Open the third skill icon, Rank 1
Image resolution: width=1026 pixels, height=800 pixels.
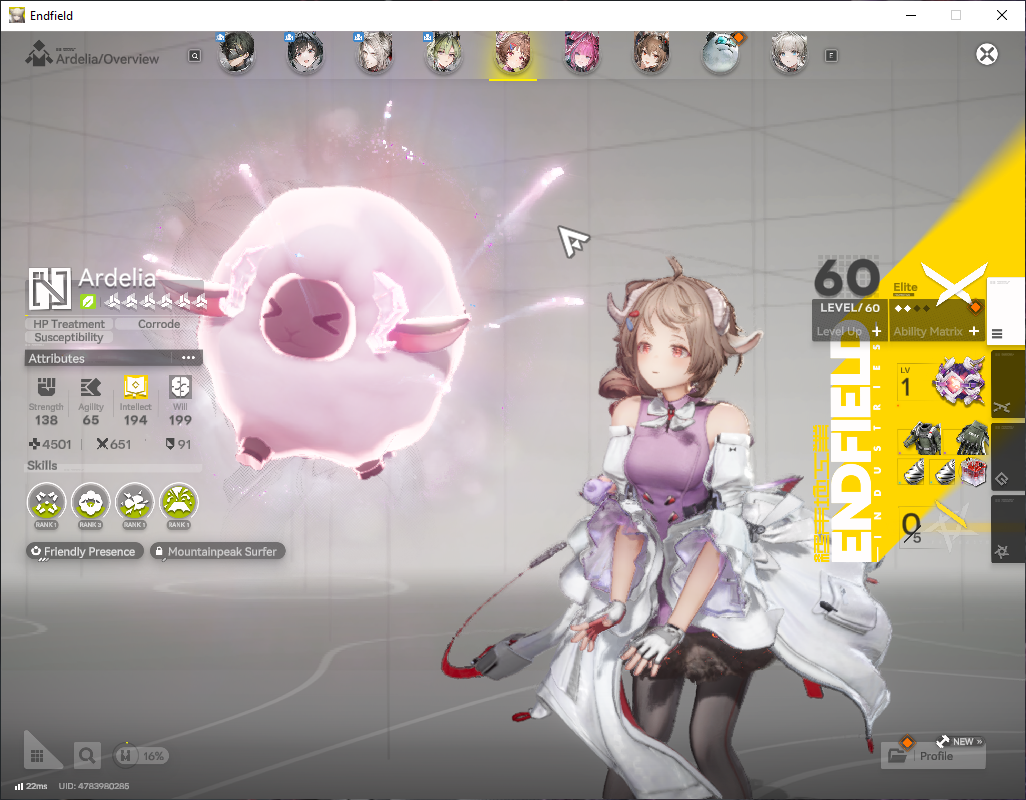point(134,502)
